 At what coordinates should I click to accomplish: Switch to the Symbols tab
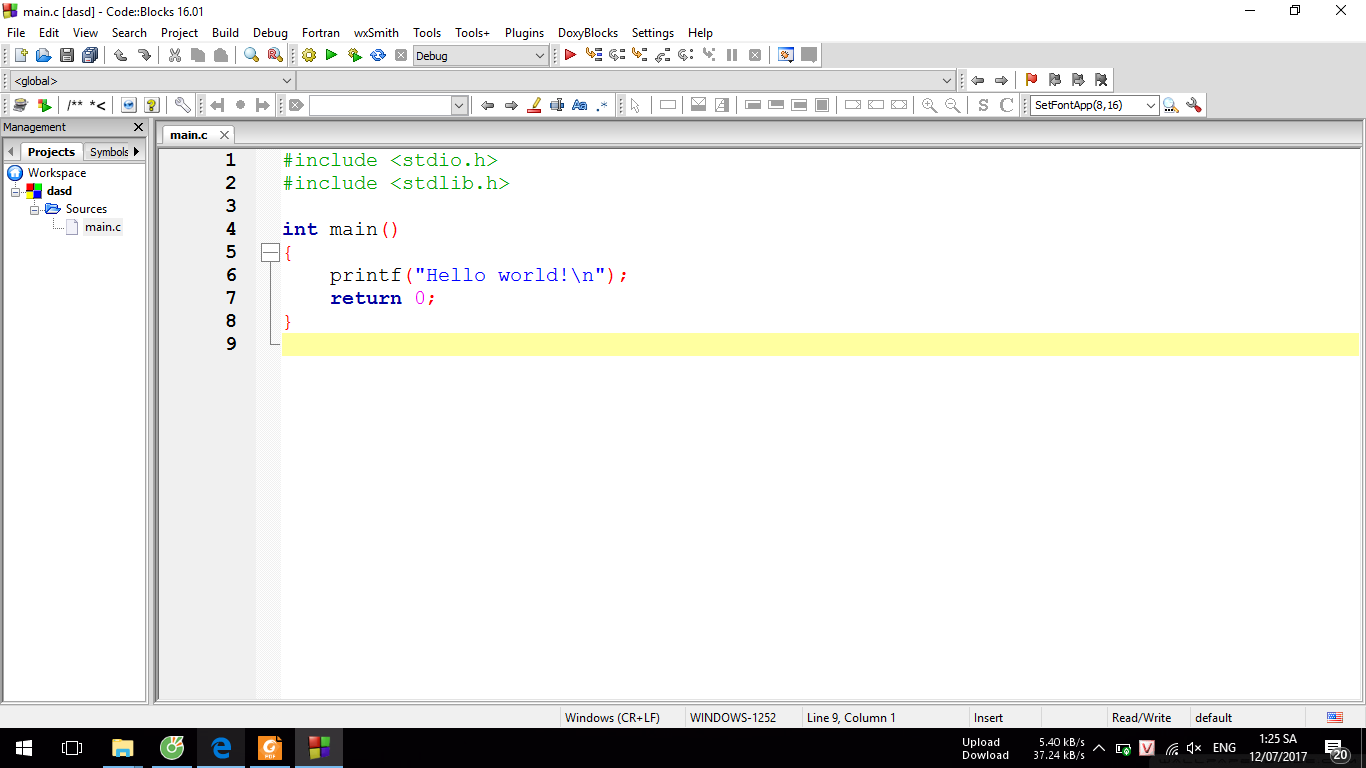coord(108,152)
